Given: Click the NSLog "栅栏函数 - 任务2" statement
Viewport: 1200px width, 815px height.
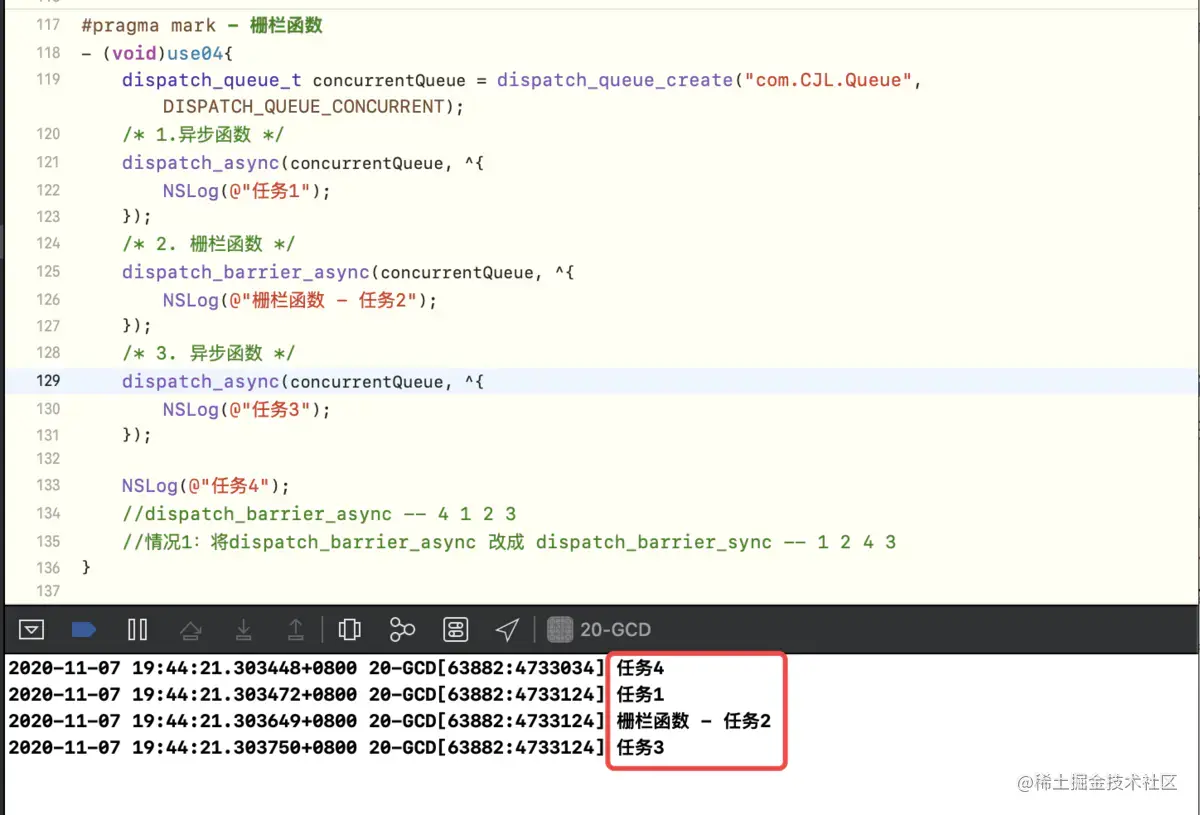Looking at the screenshot, I should (300, 299).
